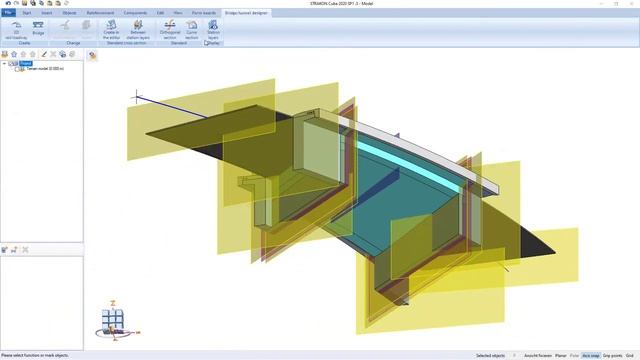This screenshot has width=640, height=360.
Task: Select the Orthogonal section tool
Action: 170,29
